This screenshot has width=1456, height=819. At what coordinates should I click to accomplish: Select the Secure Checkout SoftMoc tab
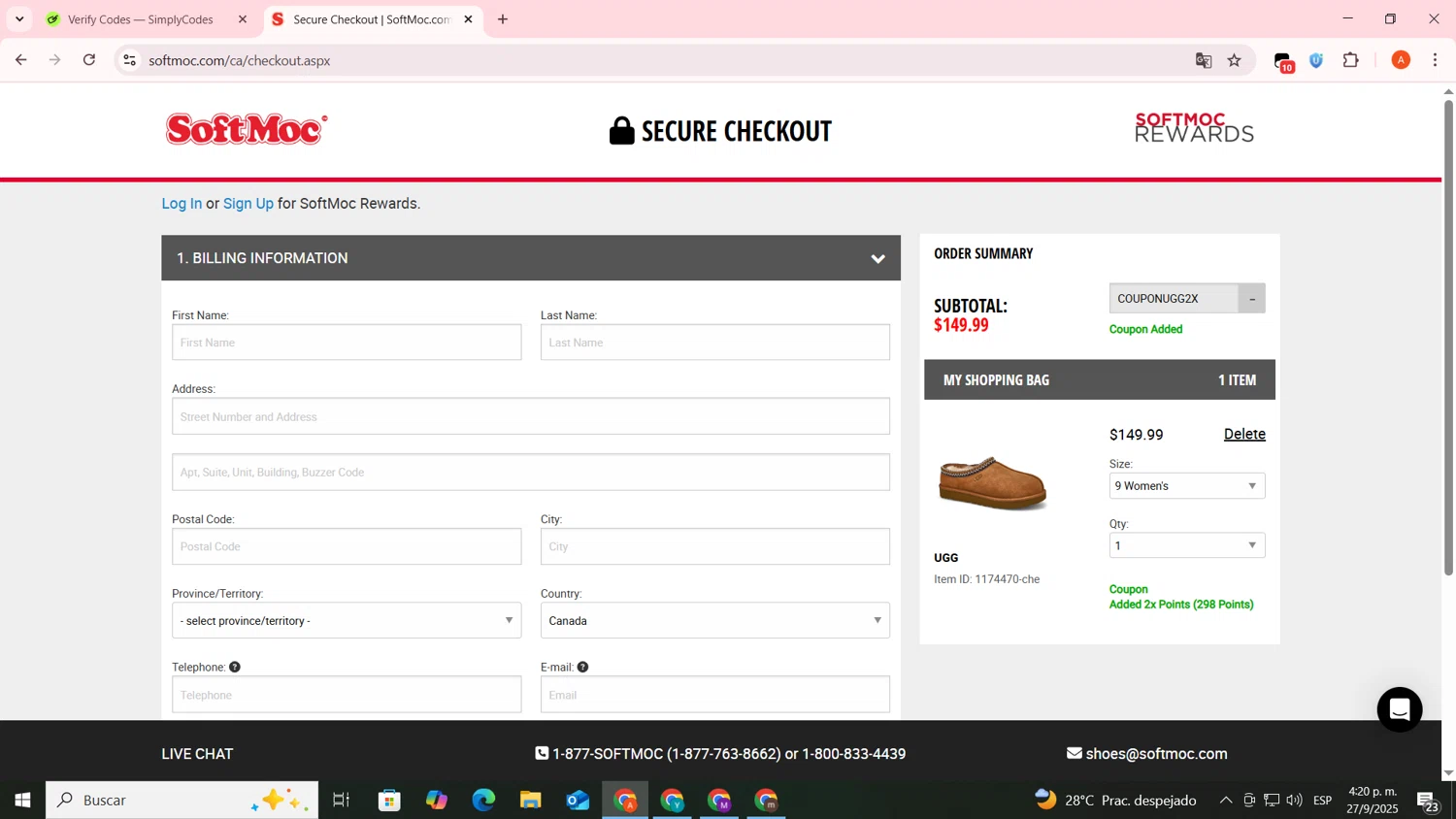click(373, 18)
